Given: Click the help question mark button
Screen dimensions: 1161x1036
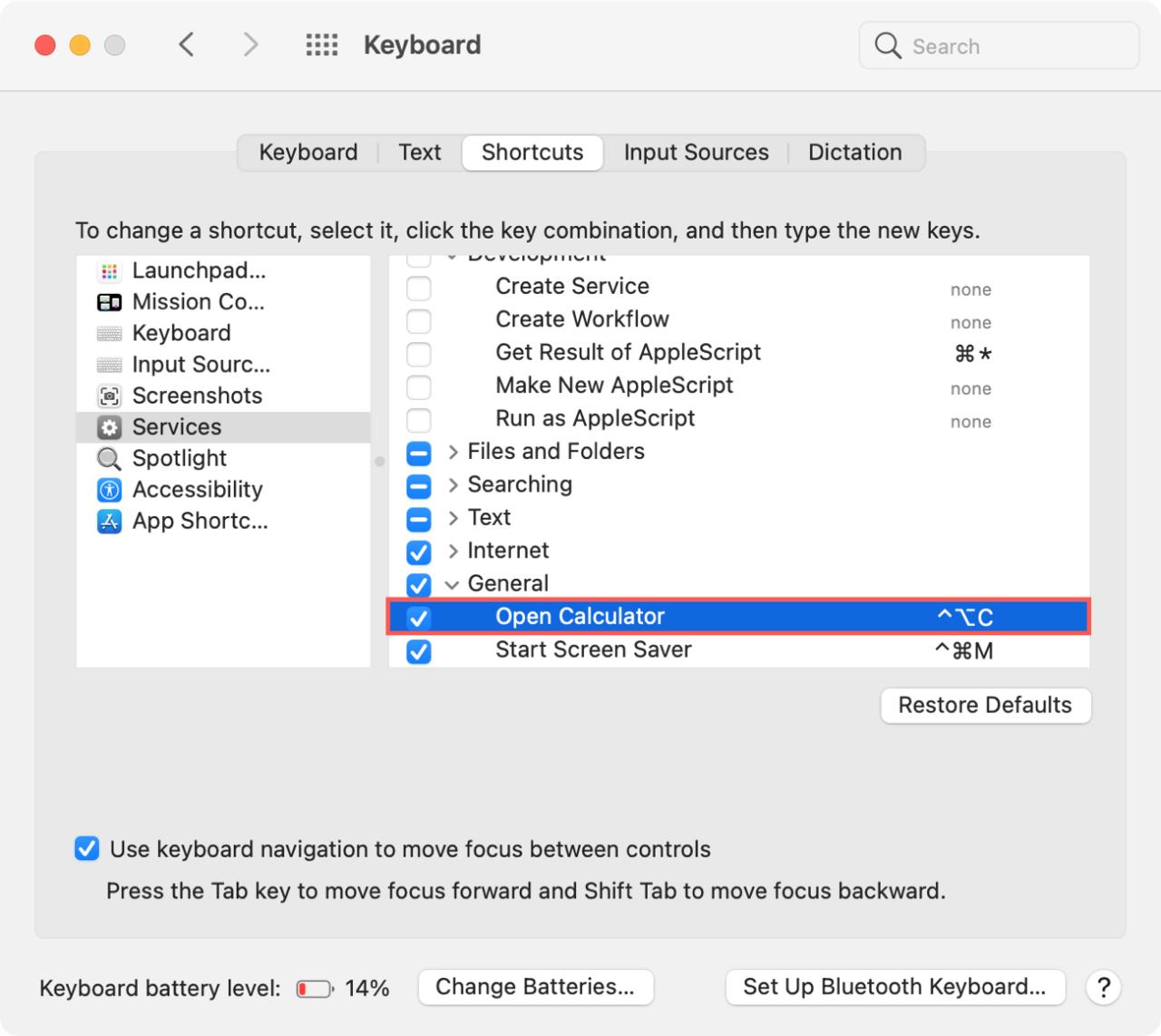Looking at the screenshot, I should 1103,987.
